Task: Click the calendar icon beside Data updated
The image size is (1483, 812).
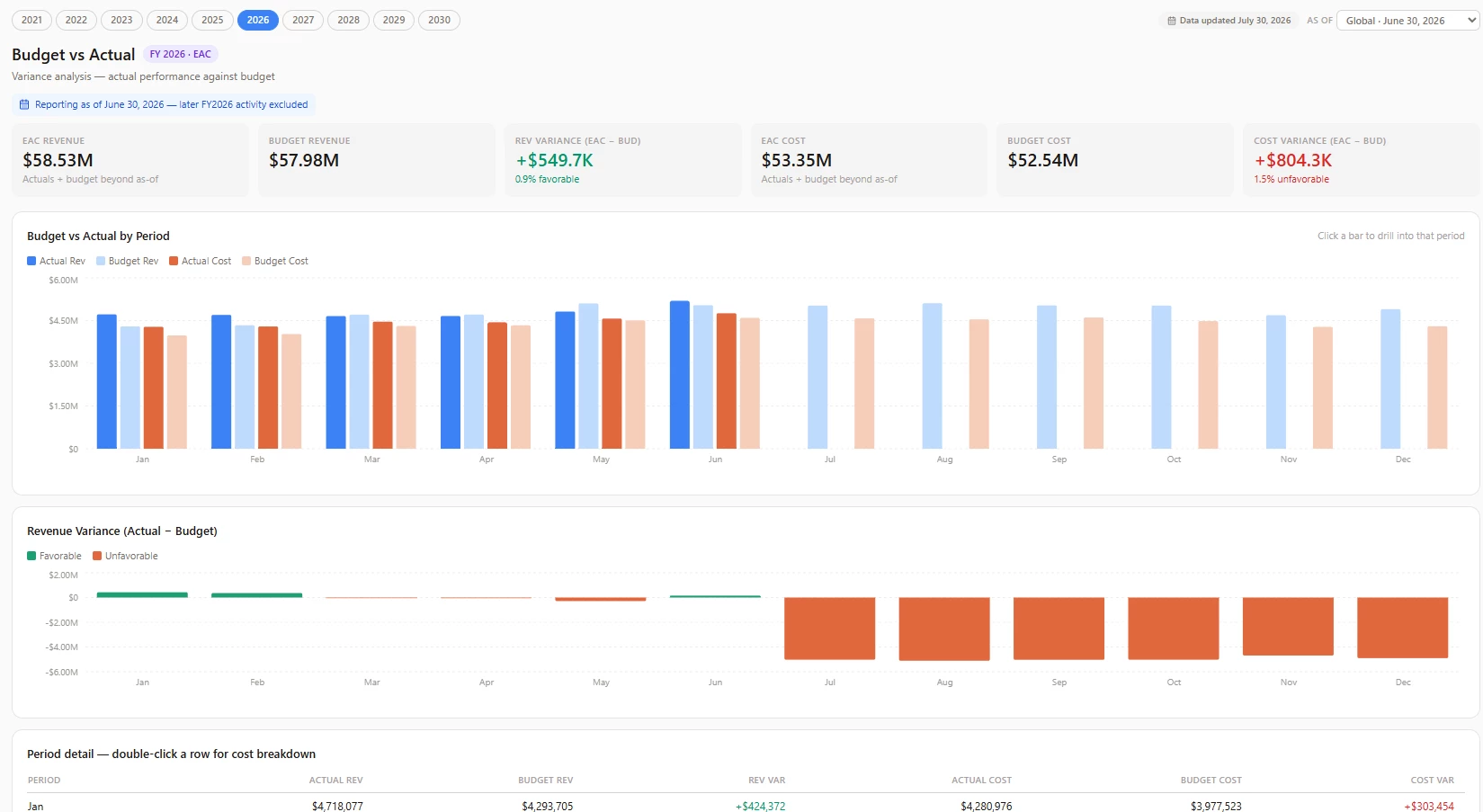Action: [x=1171, y=21]
